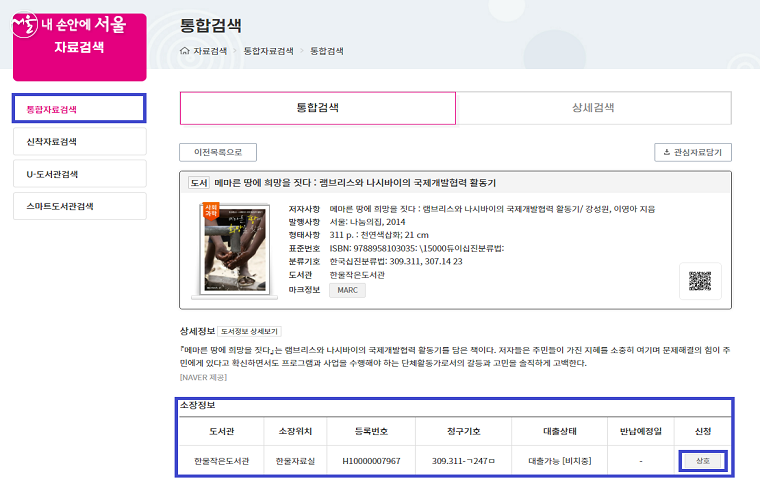This screenshot has height=485, width=760.
Task: Click the 상호 request button in holdings row
Action: (703, 461)
